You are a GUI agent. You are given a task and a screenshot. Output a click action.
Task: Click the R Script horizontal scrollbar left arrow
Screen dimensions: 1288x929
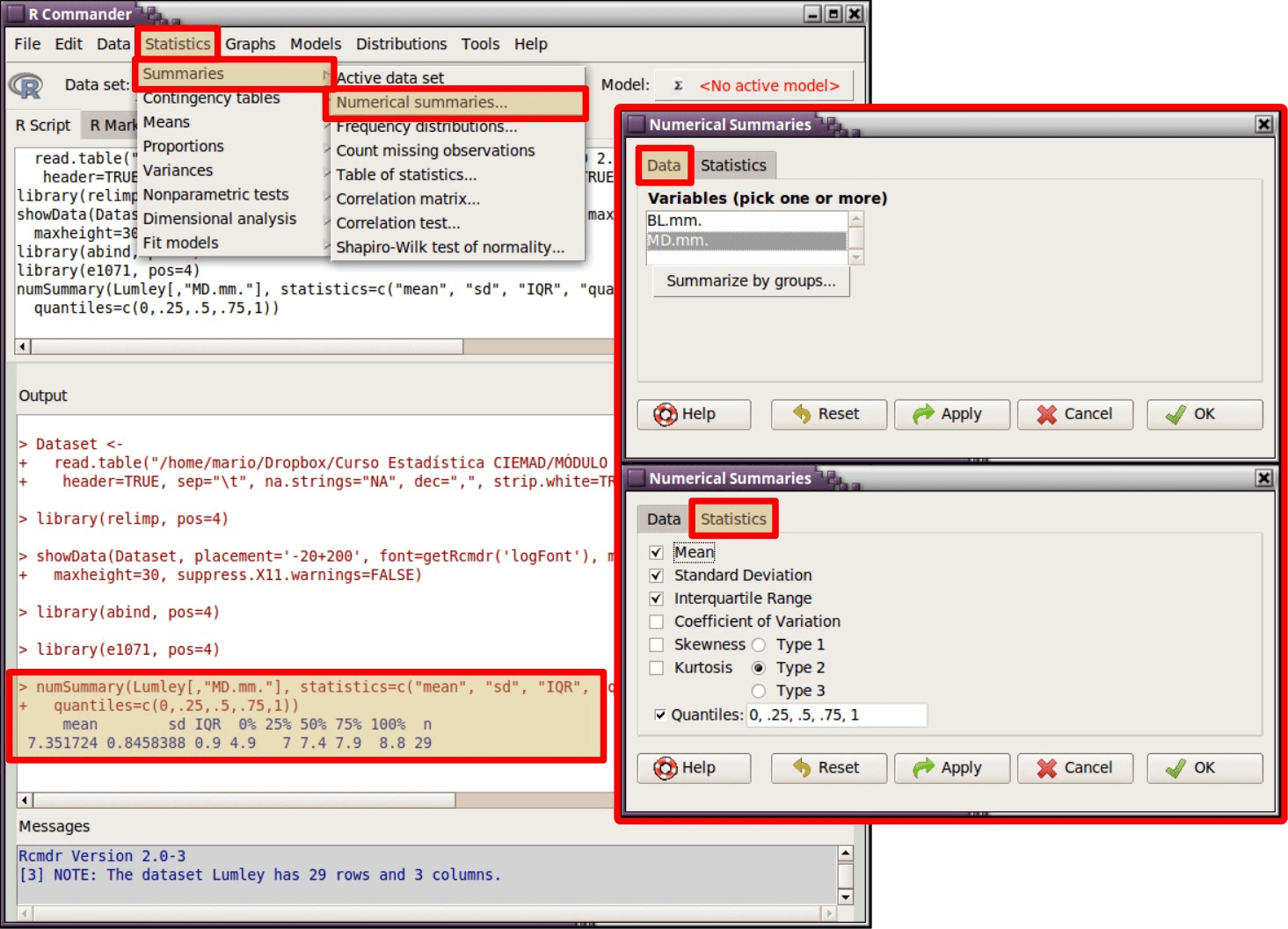coord(23,347)
